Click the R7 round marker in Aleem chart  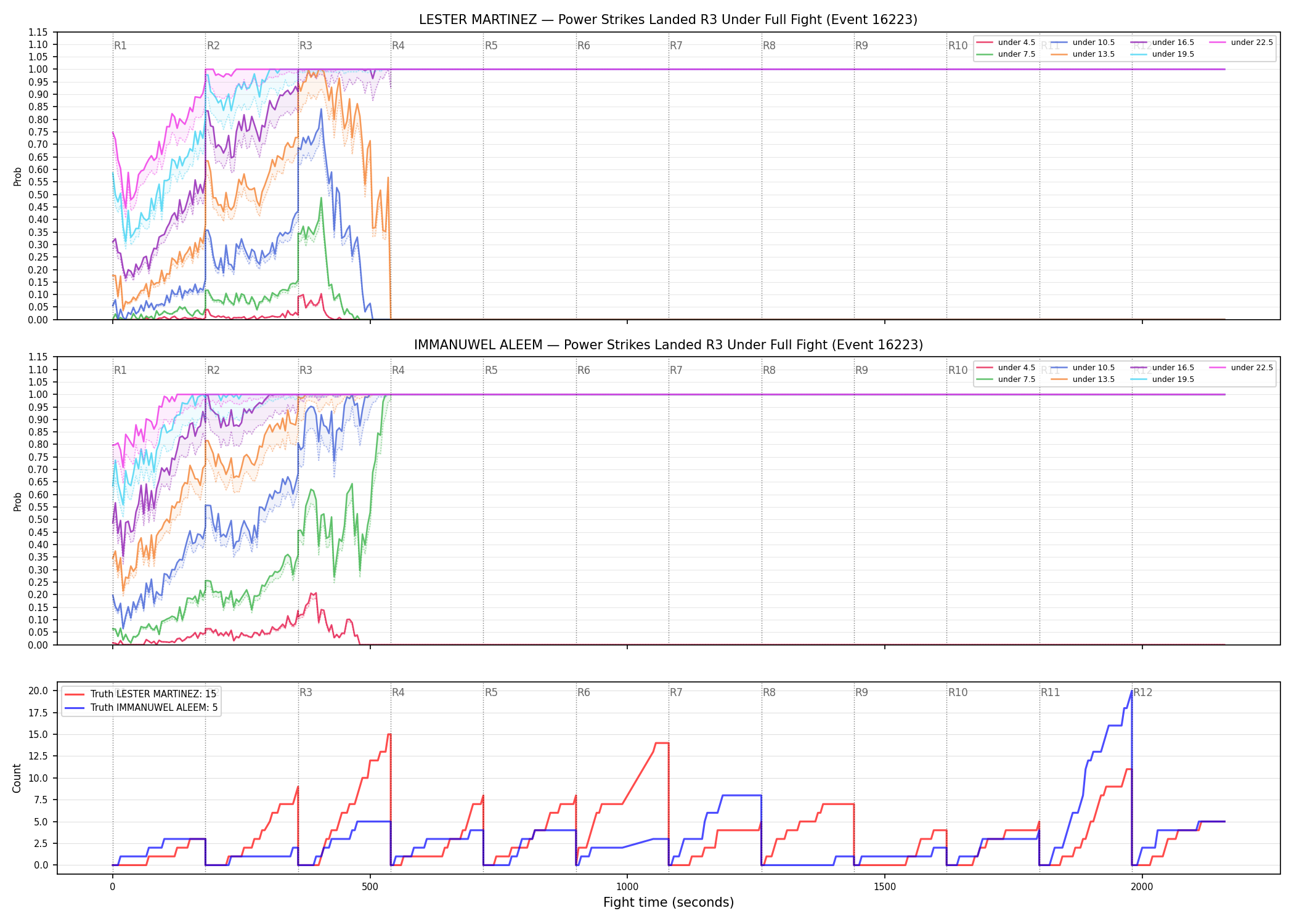676,370
